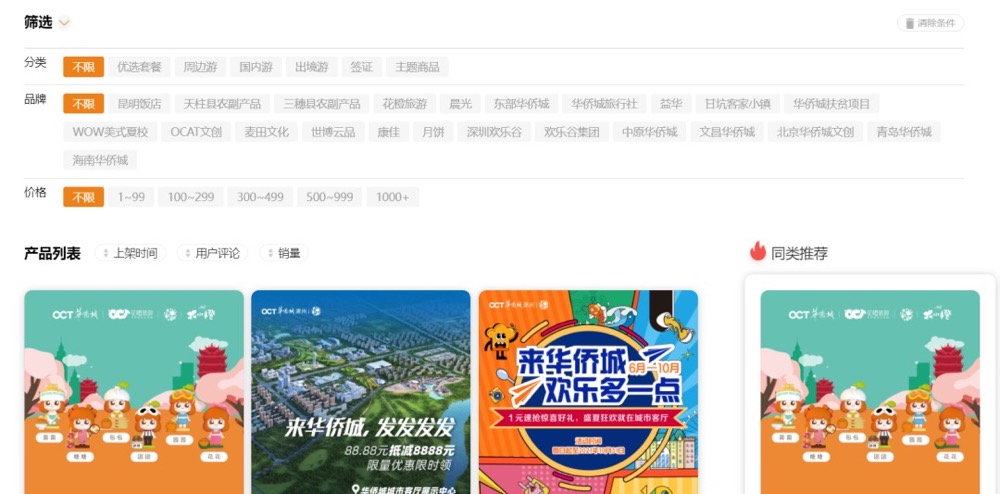1000x494 pixels.
Task: Sort products by 上架时间
Action: (130, 253)
